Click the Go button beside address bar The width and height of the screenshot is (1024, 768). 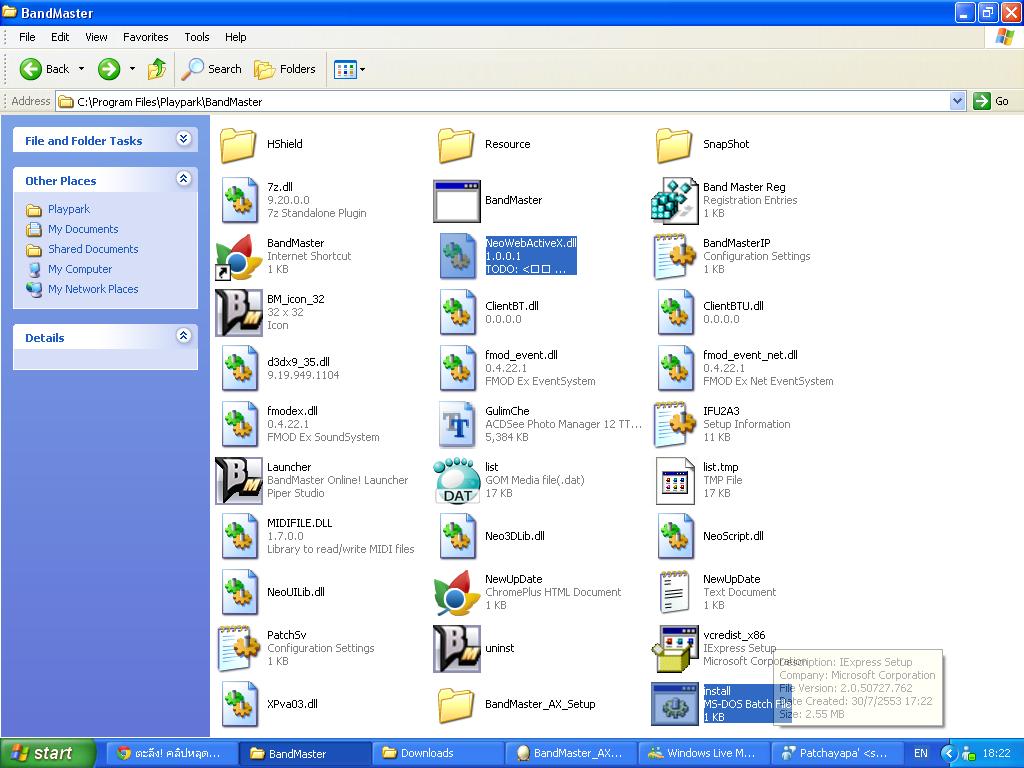tap(991, 101)
